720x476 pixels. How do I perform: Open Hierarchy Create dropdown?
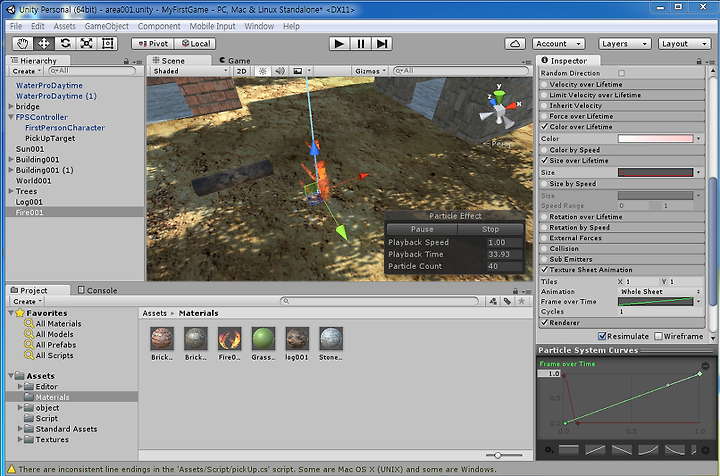click(x=27, y=71)
